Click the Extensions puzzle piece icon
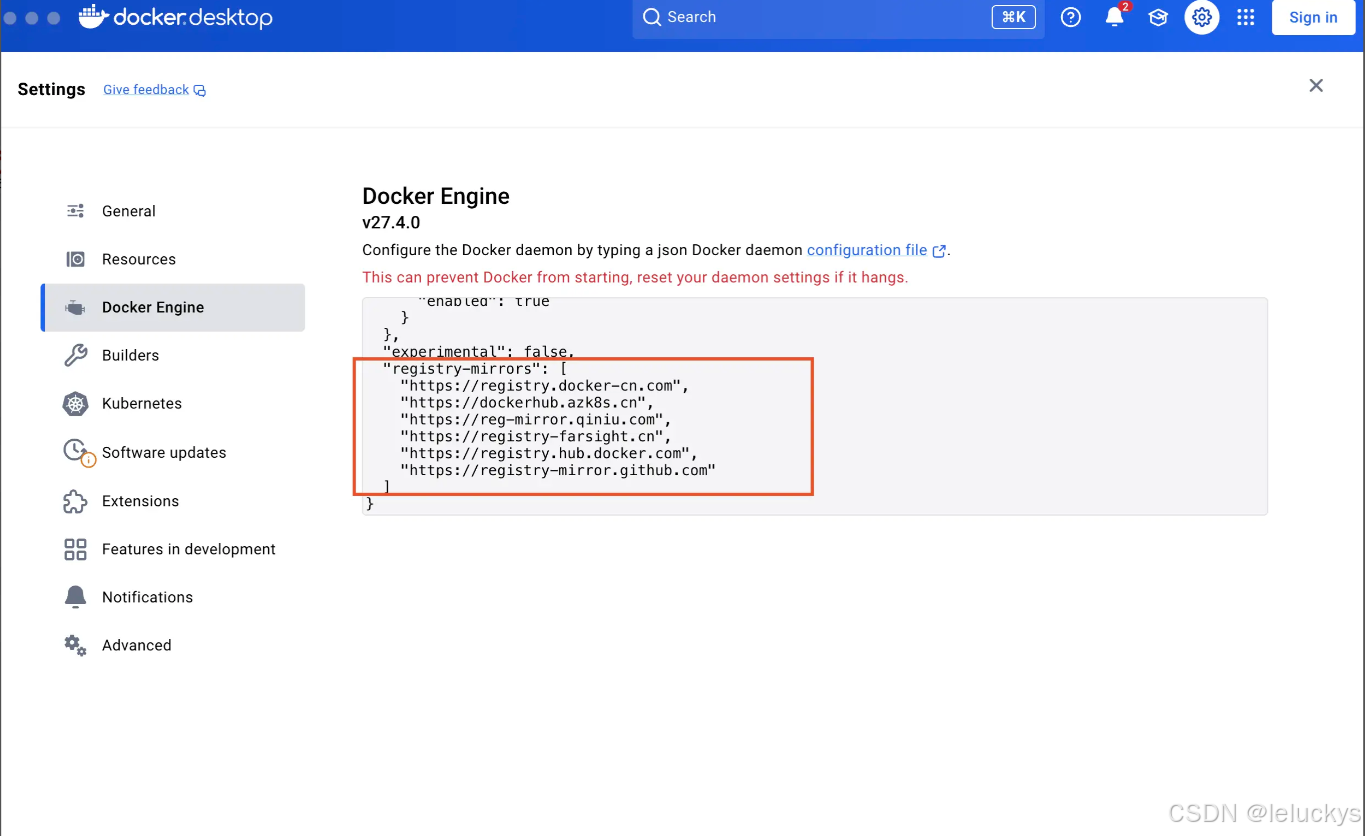Screen dimensions: 1365x836 pyautogui.click(x=75, y=501)
